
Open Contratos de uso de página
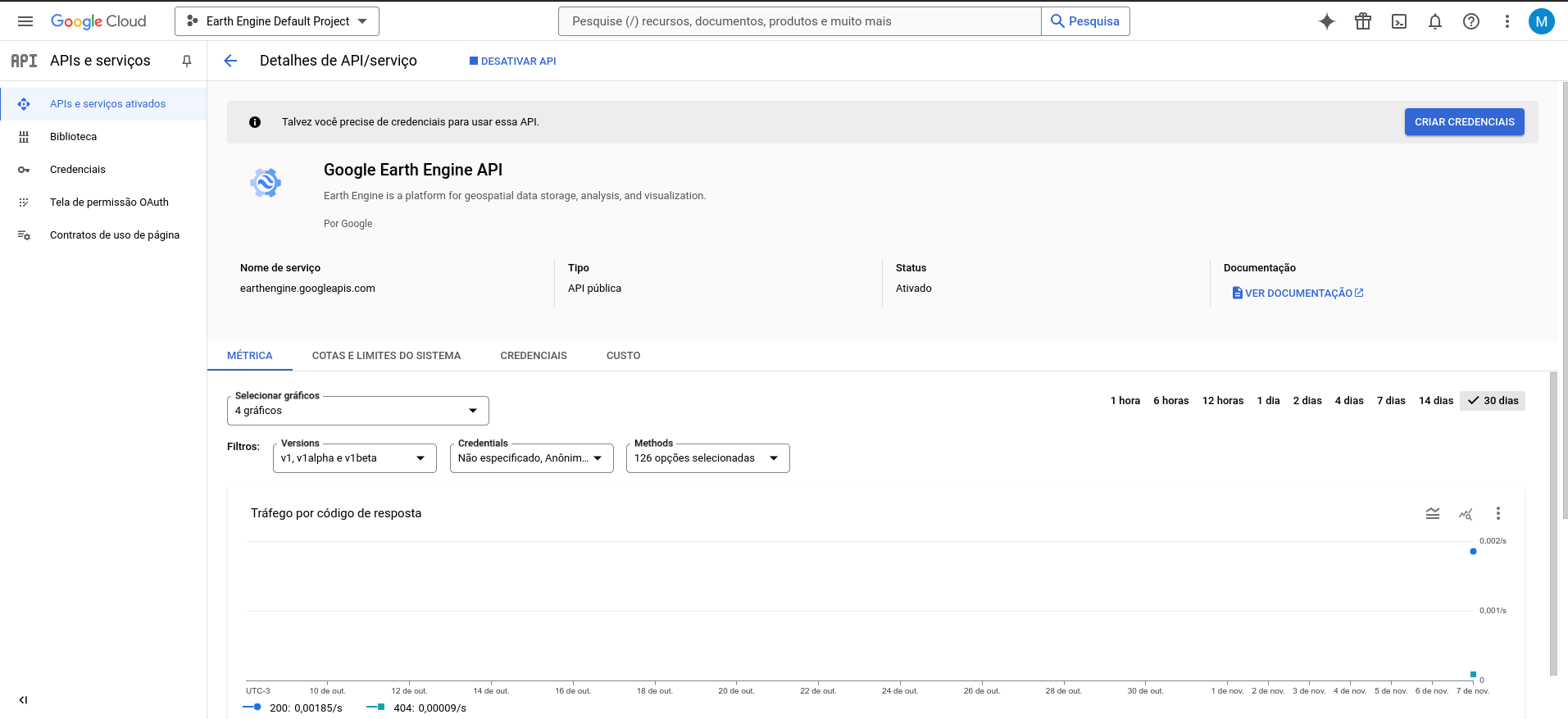click(x=103, y=235)
